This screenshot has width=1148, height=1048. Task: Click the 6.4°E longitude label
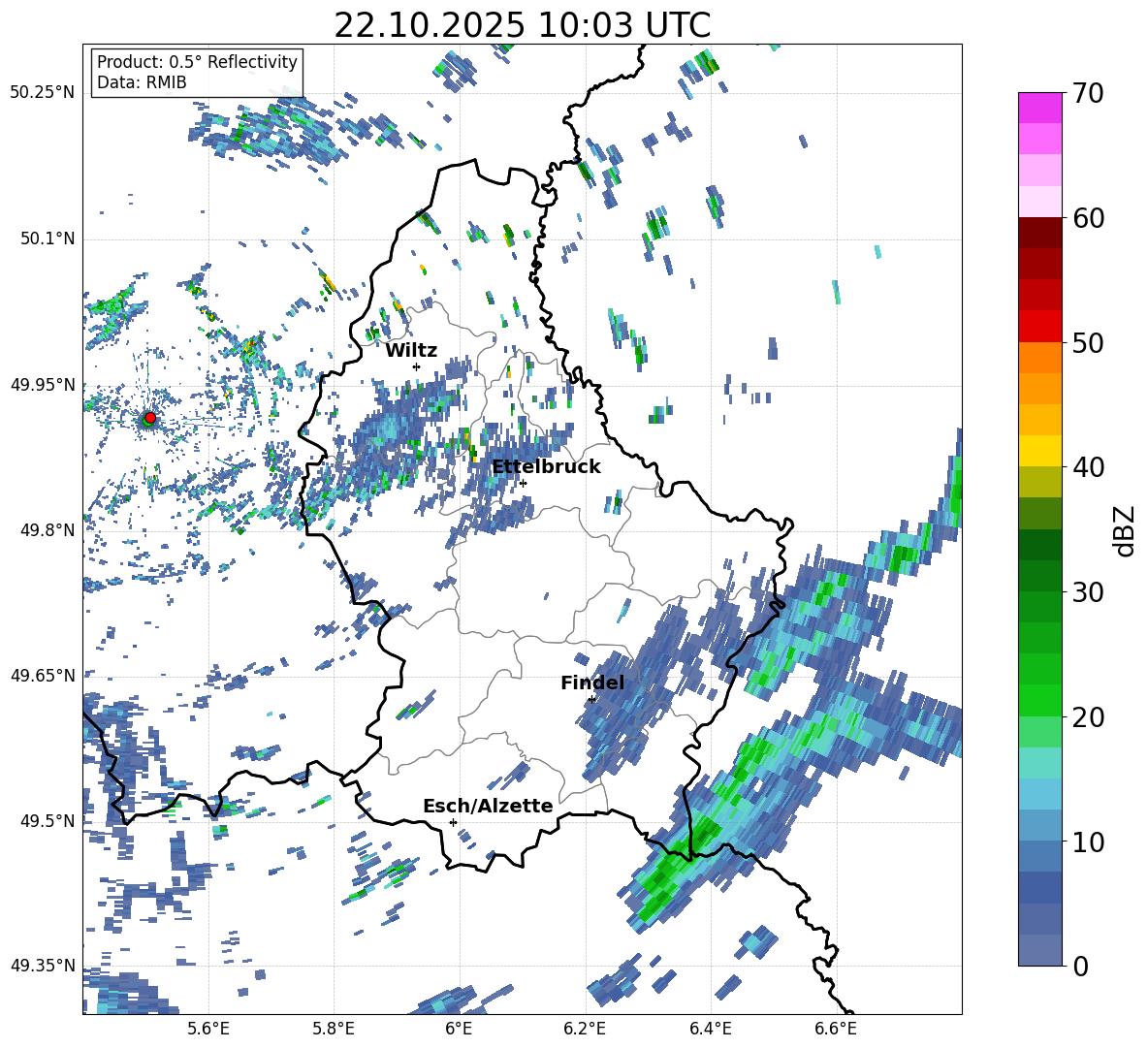(710, 1030)
